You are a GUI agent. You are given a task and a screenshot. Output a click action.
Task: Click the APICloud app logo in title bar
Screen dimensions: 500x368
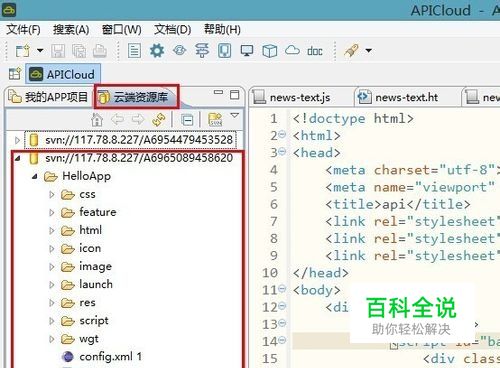pos(8,10)
